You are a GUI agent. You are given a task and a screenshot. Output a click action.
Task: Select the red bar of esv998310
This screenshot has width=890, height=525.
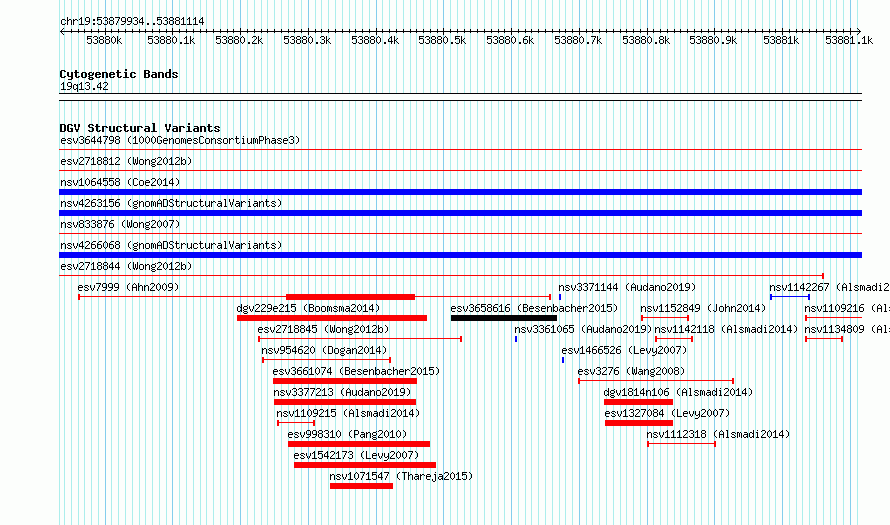pyautogui.click(x=359, y=444)
